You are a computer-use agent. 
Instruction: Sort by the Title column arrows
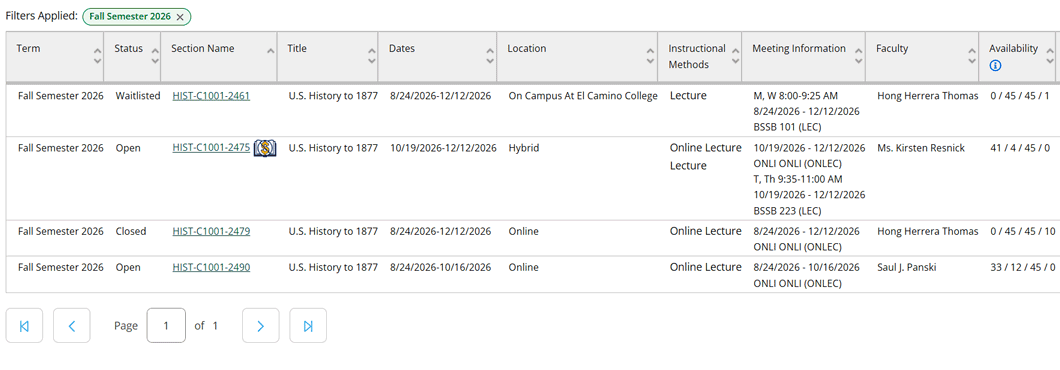click(371, 56)
